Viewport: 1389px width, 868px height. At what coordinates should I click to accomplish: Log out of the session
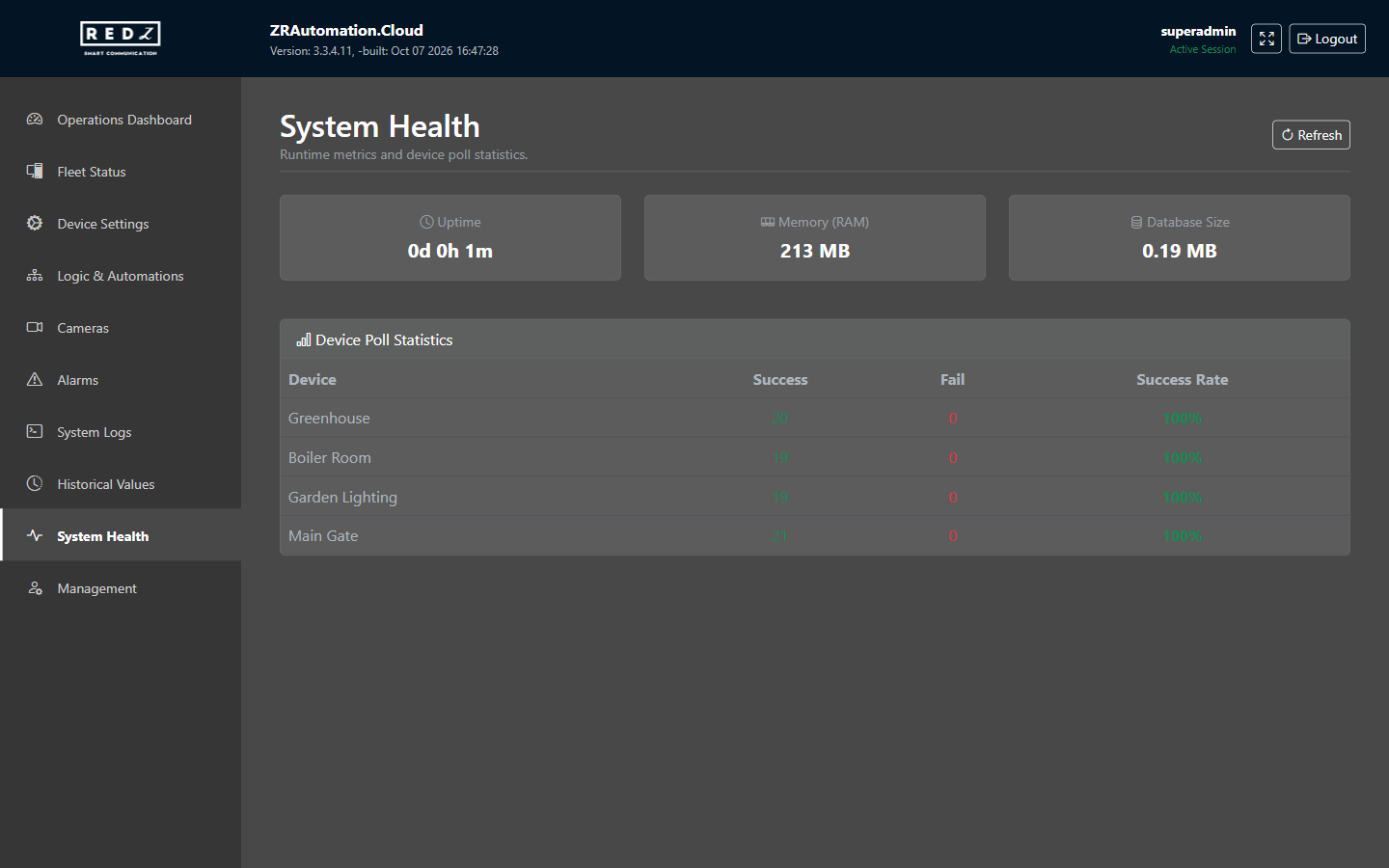[1327, 39]
